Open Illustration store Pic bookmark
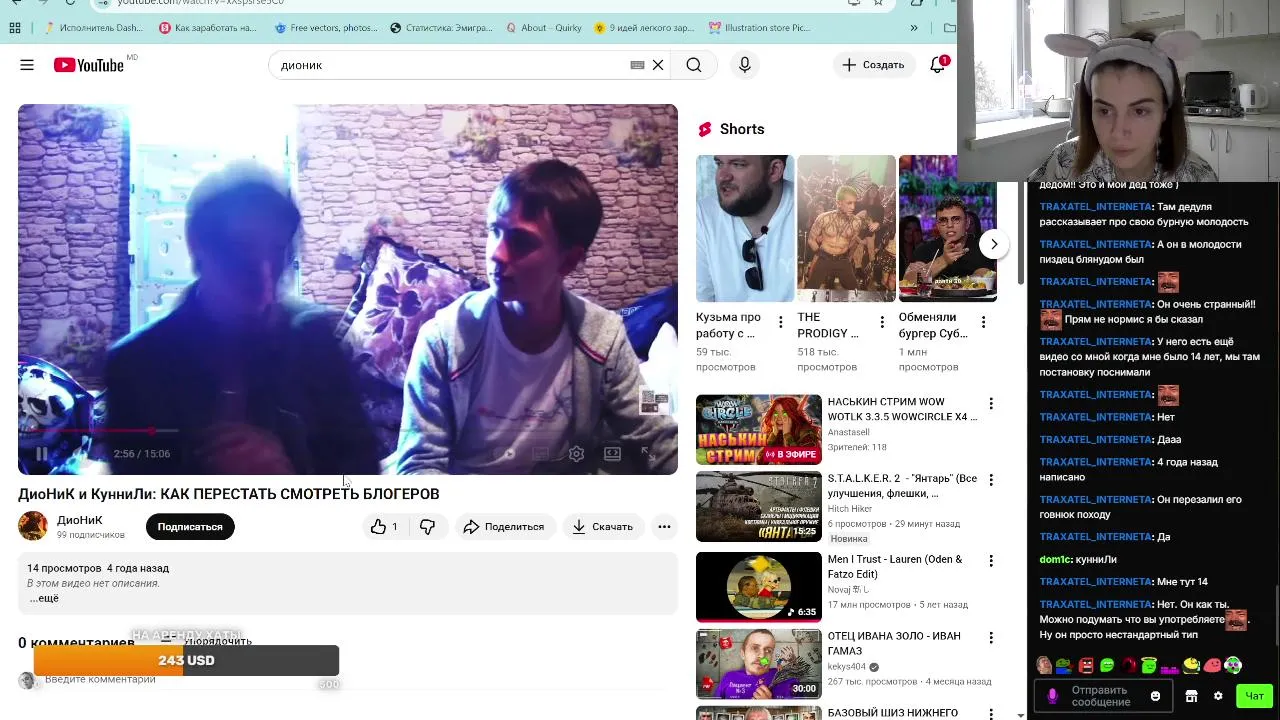Image resolution: width=1280 pixels, height=720 pixels. (760, 28)
